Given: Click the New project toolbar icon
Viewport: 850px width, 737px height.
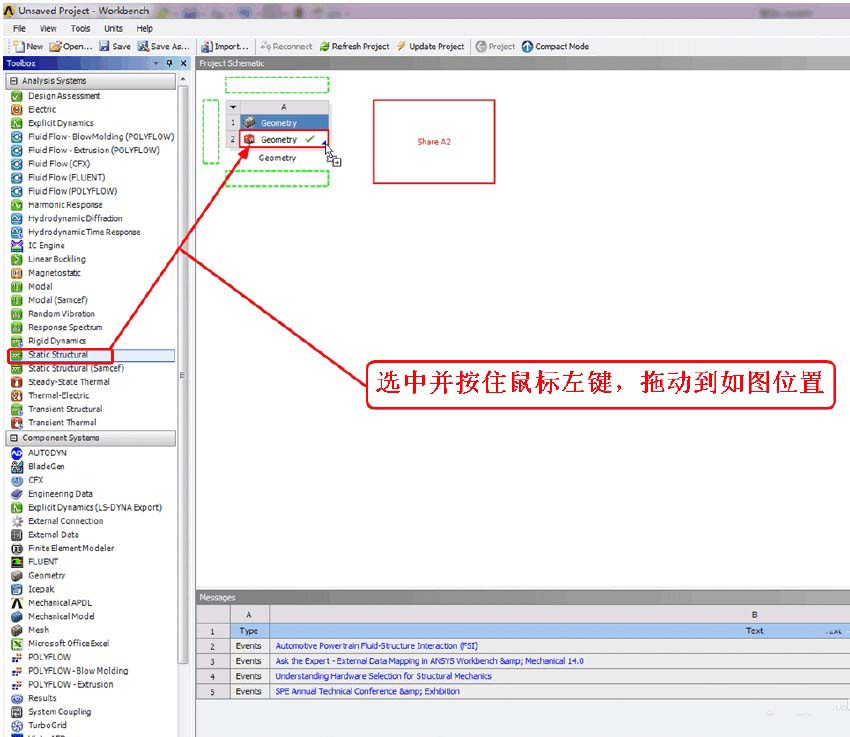Looking at the screenshot, I should [x=18, y=46].
